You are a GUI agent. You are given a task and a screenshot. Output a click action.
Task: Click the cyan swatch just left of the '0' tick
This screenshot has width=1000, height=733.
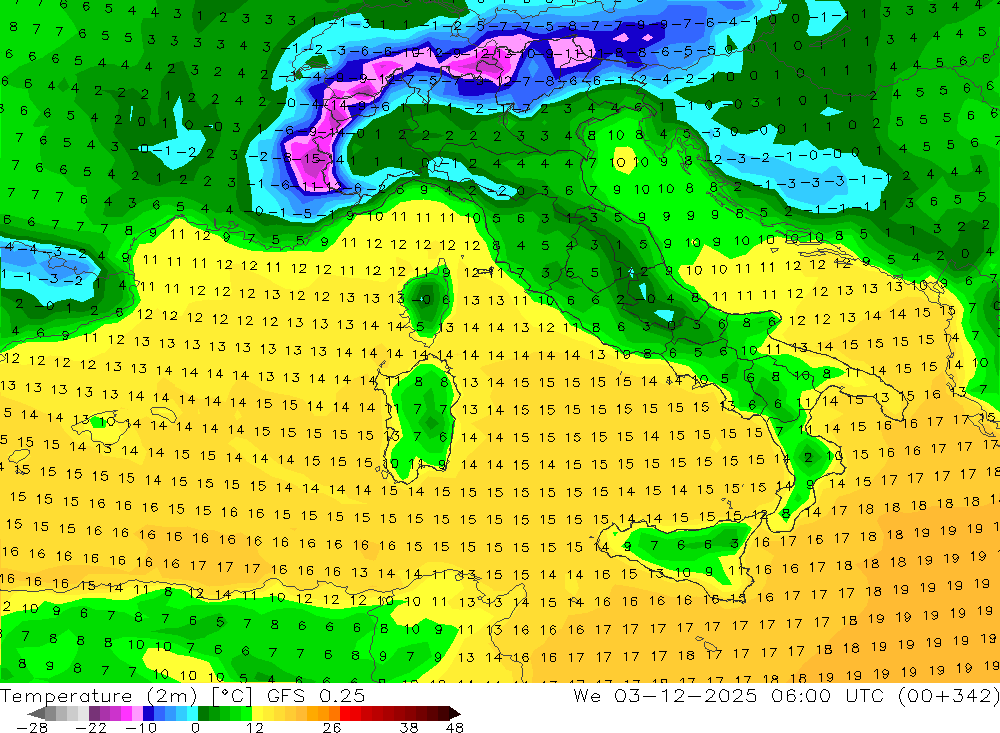(x=192, y=714)
